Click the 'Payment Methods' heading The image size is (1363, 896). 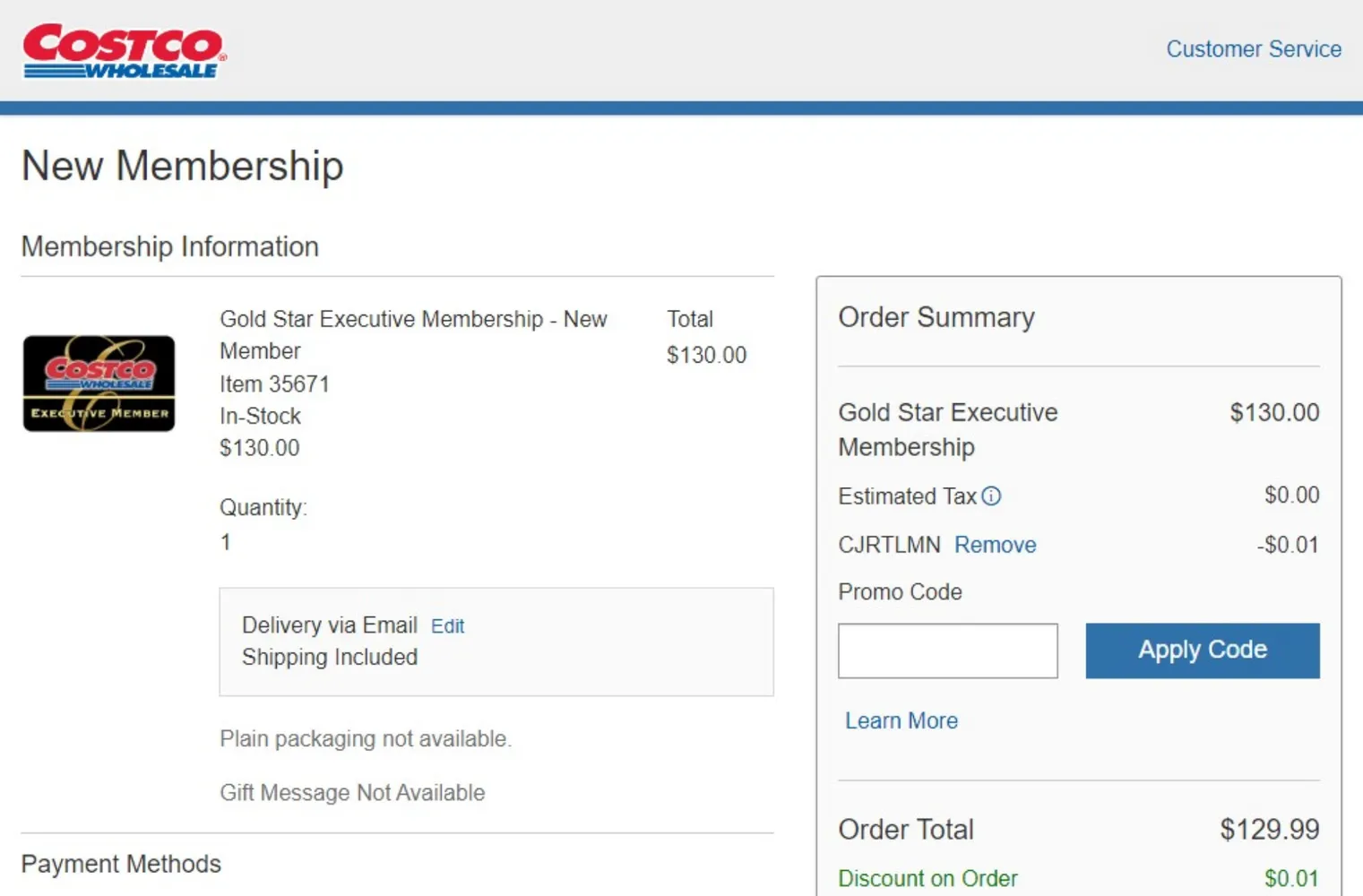pyautogui.click(x=121, y=864)
